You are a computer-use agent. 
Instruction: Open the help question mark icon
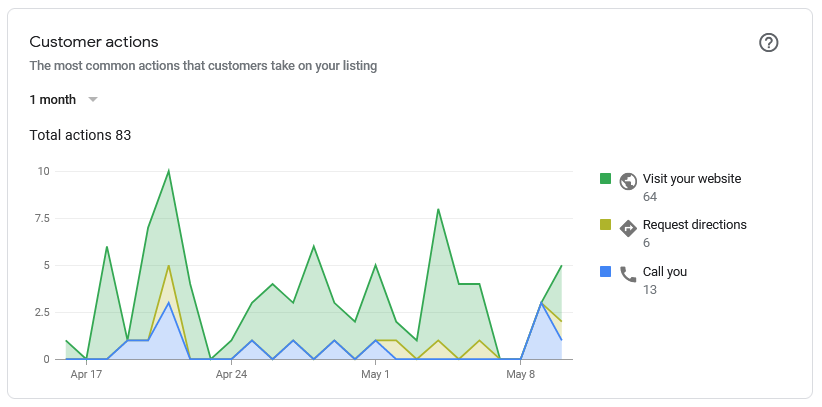[768, 42]
